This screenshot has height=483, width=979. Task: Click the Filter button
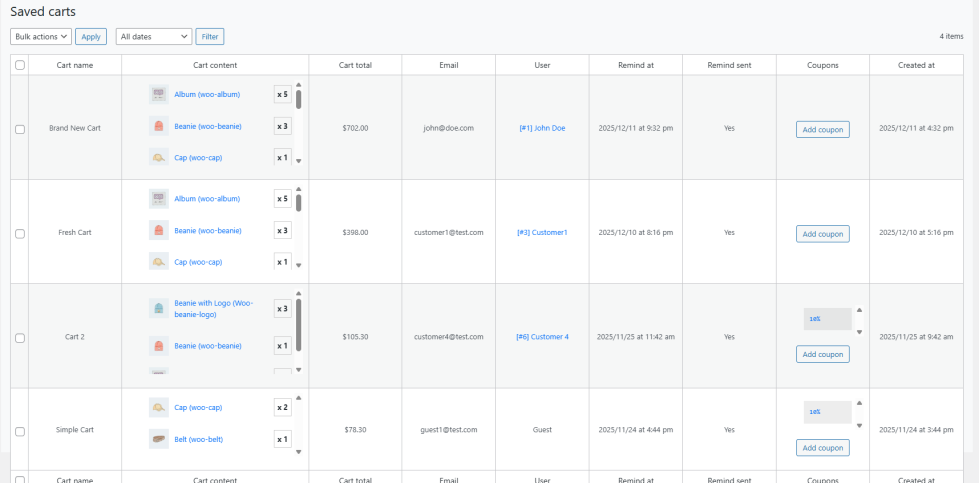[210, 37]
